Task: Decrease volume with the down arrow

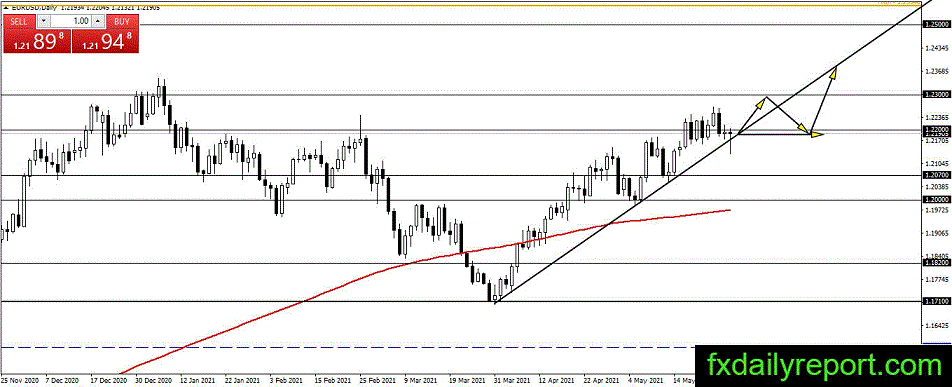Action: pos(43,21)
